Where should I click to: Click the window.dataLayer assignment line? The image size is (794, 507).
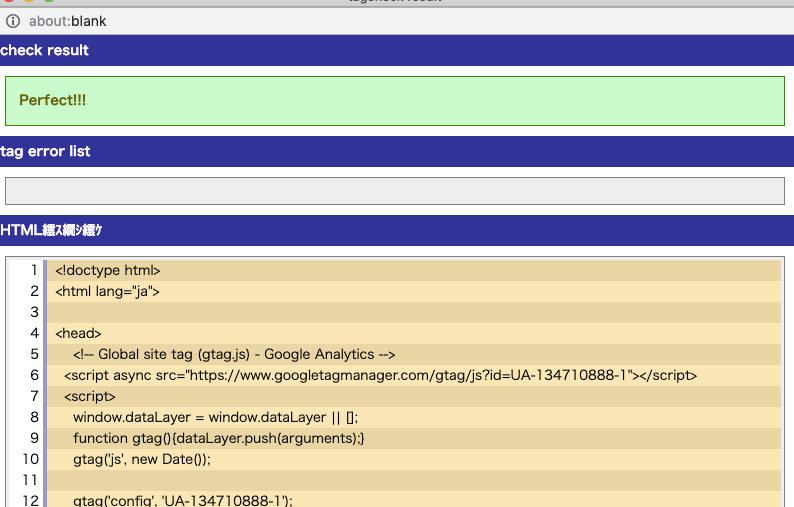coord(215,417)
